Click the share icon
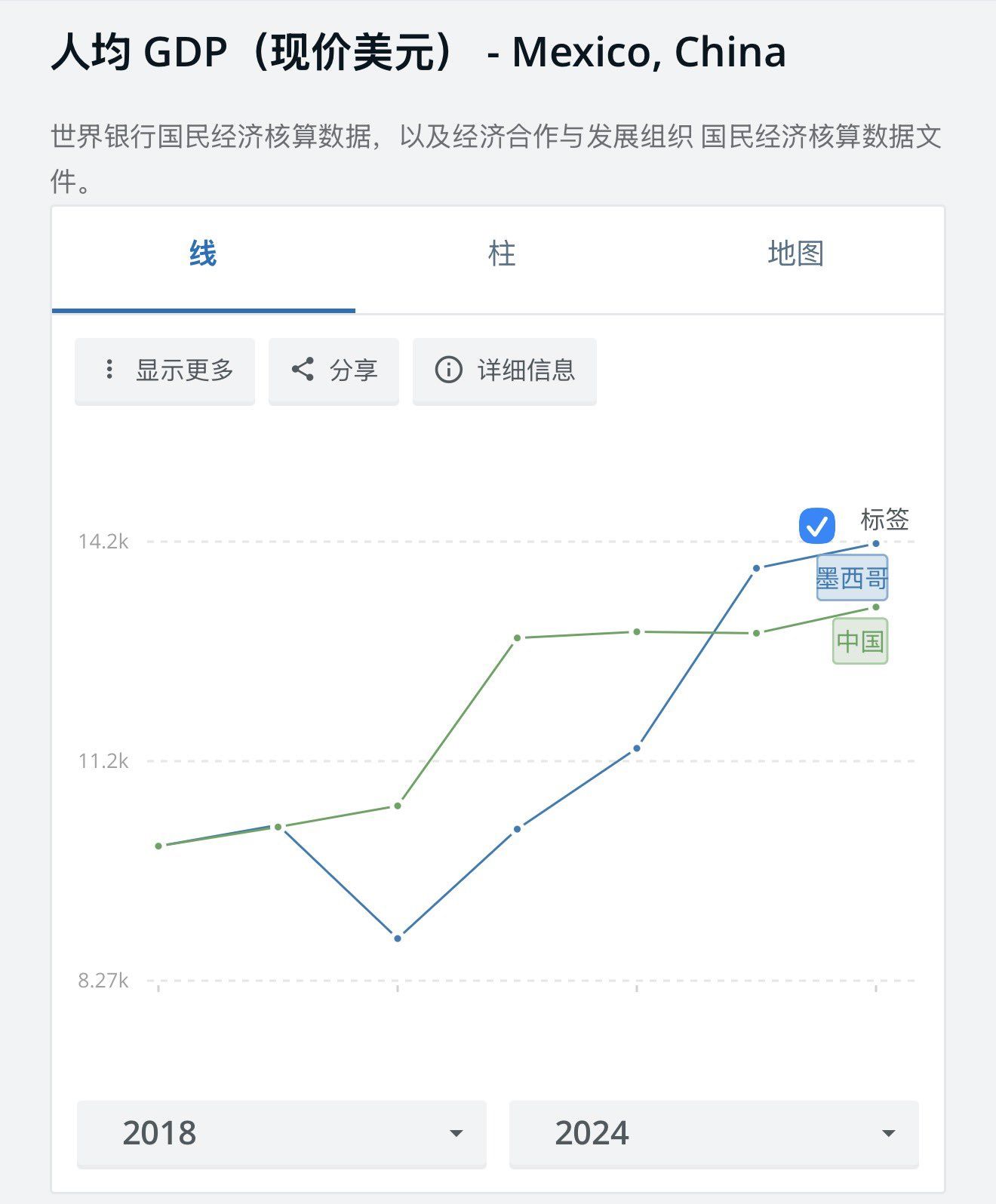Viewport: 996px width, 1204px height. [x=303, y=370]
